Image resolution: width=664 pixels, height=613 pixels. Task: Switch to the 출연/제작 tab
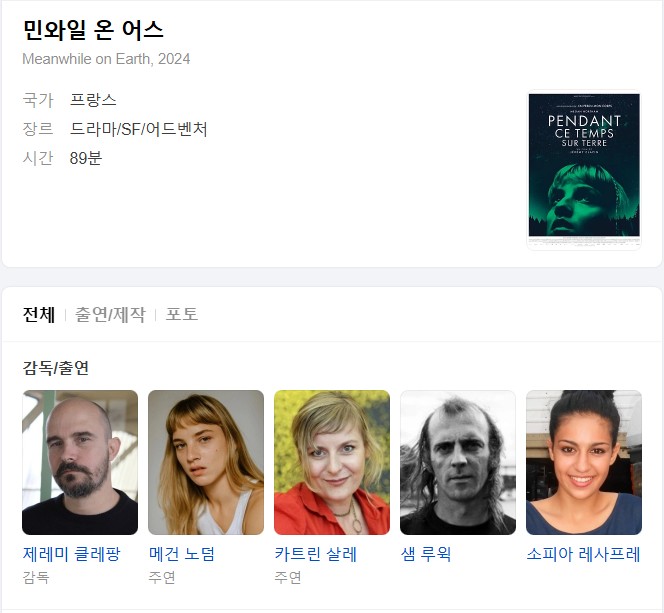tap(110, 314)
